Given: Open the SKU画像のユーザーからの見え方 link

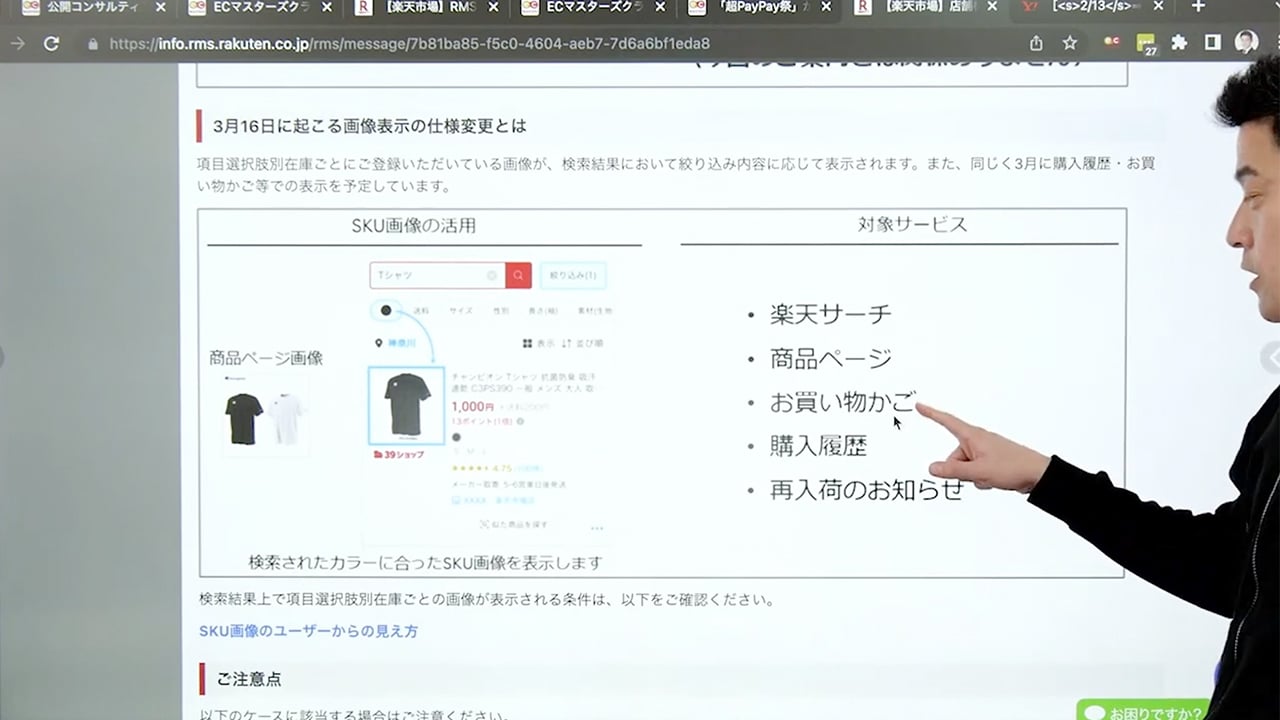Looking at the screenshot, I should pos(308,631).
